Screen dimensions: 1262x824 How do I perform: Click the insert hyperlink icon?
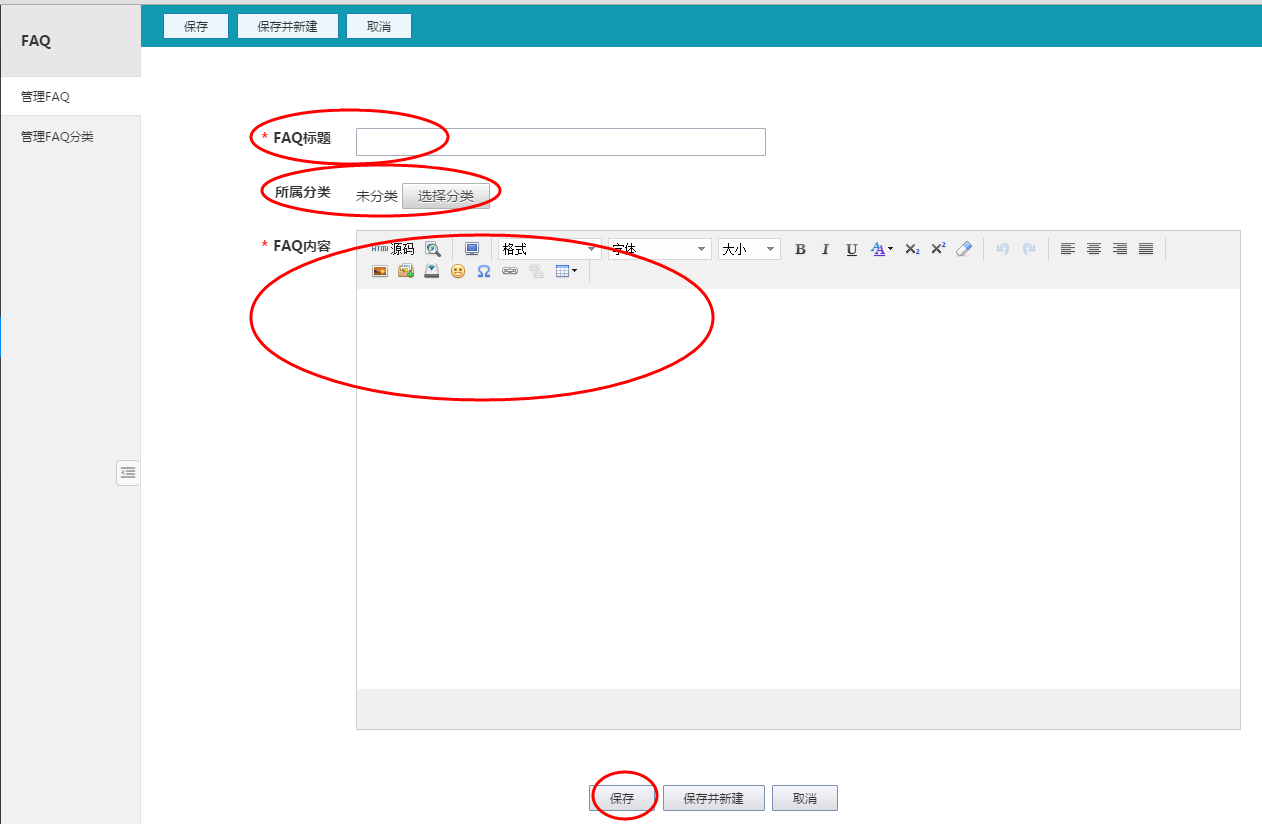(x=510, y=271)
